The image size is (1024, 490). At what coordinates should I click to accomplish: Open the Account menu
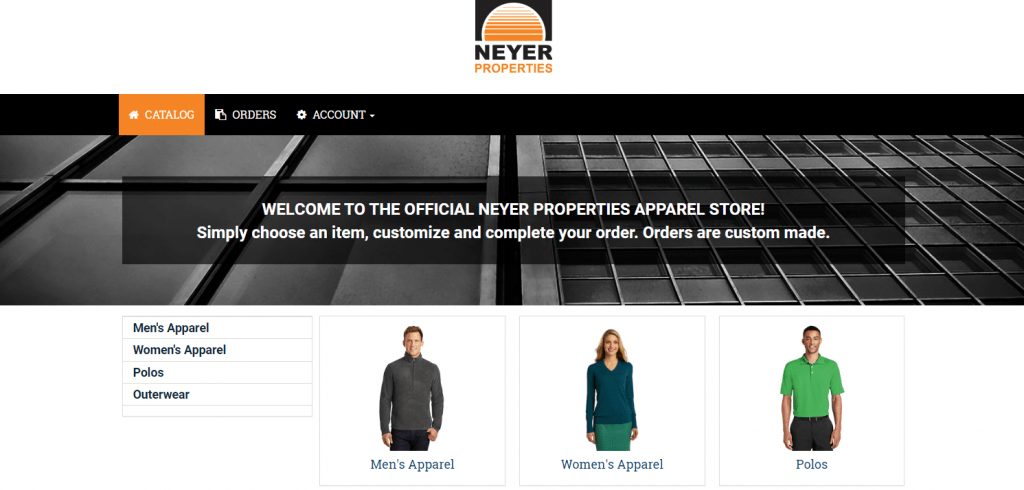tap(336, 114)
